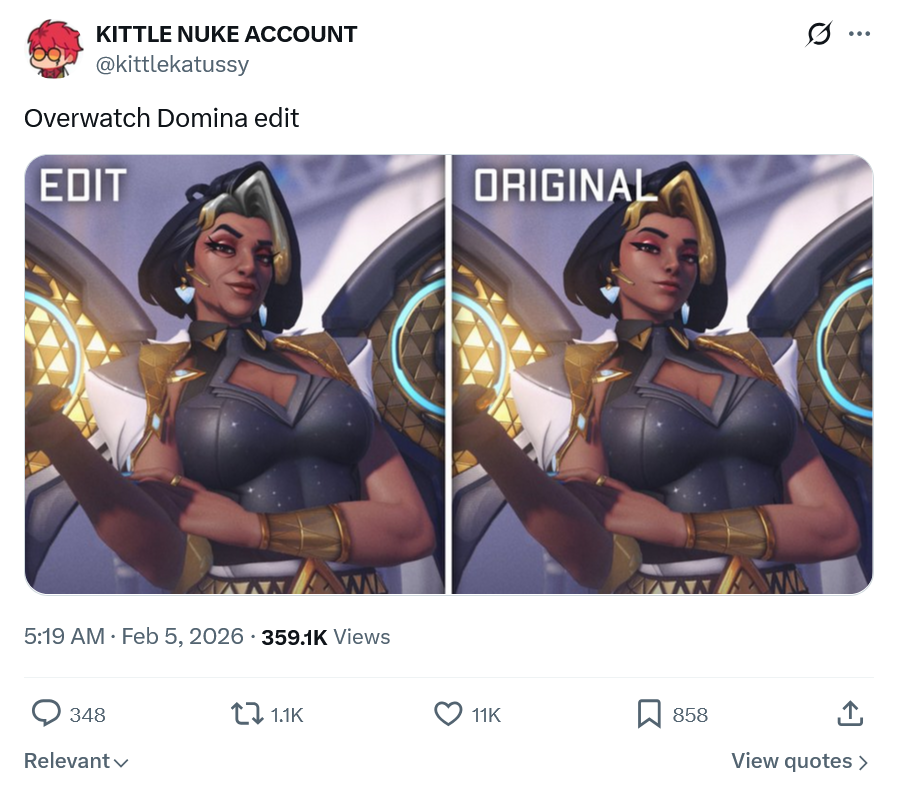Click the @kittlekatussy handle
Image resolution: width=898 pixels, height=786 pixels.
pyautogui.click(x=172, y=64)
